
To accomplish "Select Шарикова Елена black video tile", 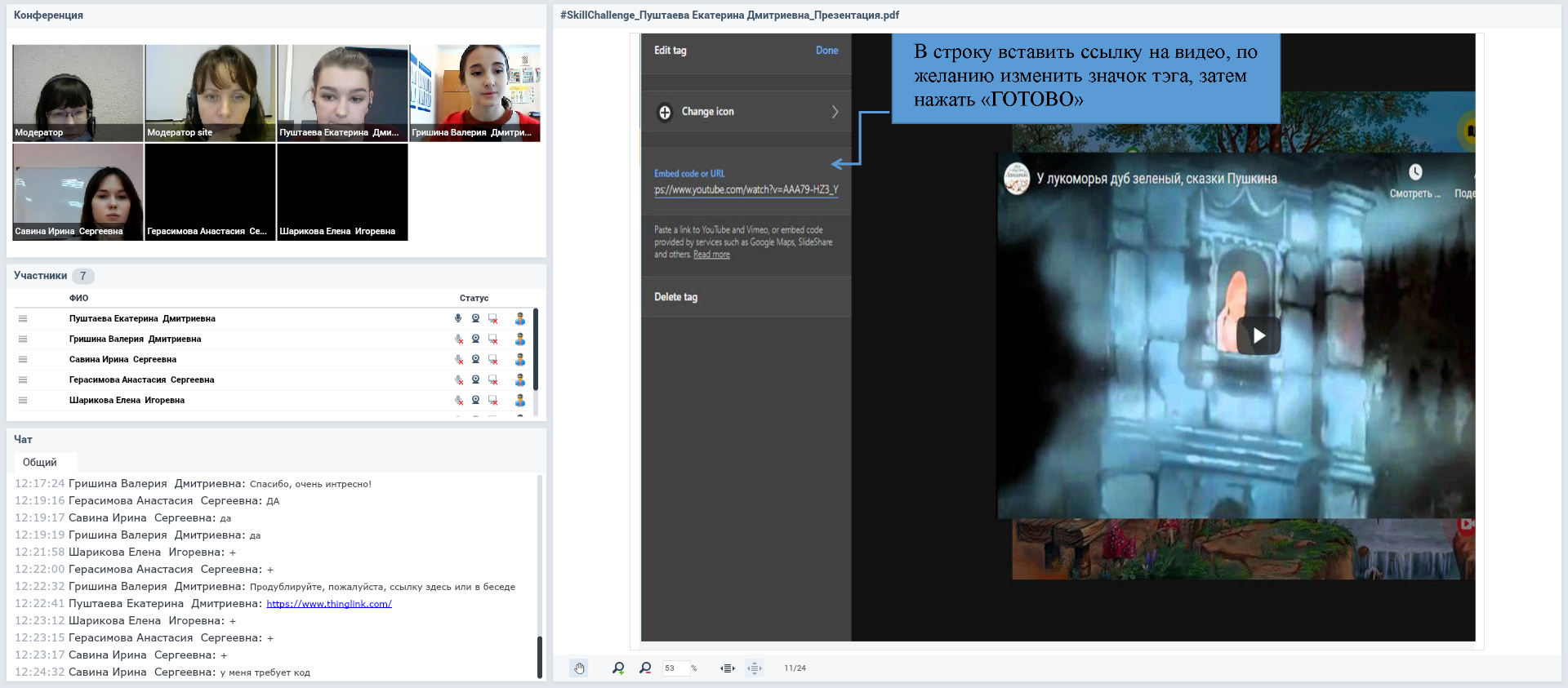I will 343,192.
